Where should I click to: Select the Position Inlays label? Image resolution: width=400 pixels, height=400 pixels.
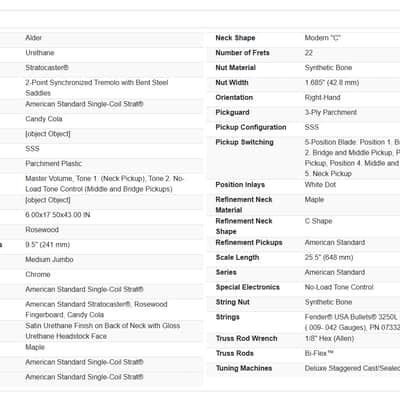240,185
